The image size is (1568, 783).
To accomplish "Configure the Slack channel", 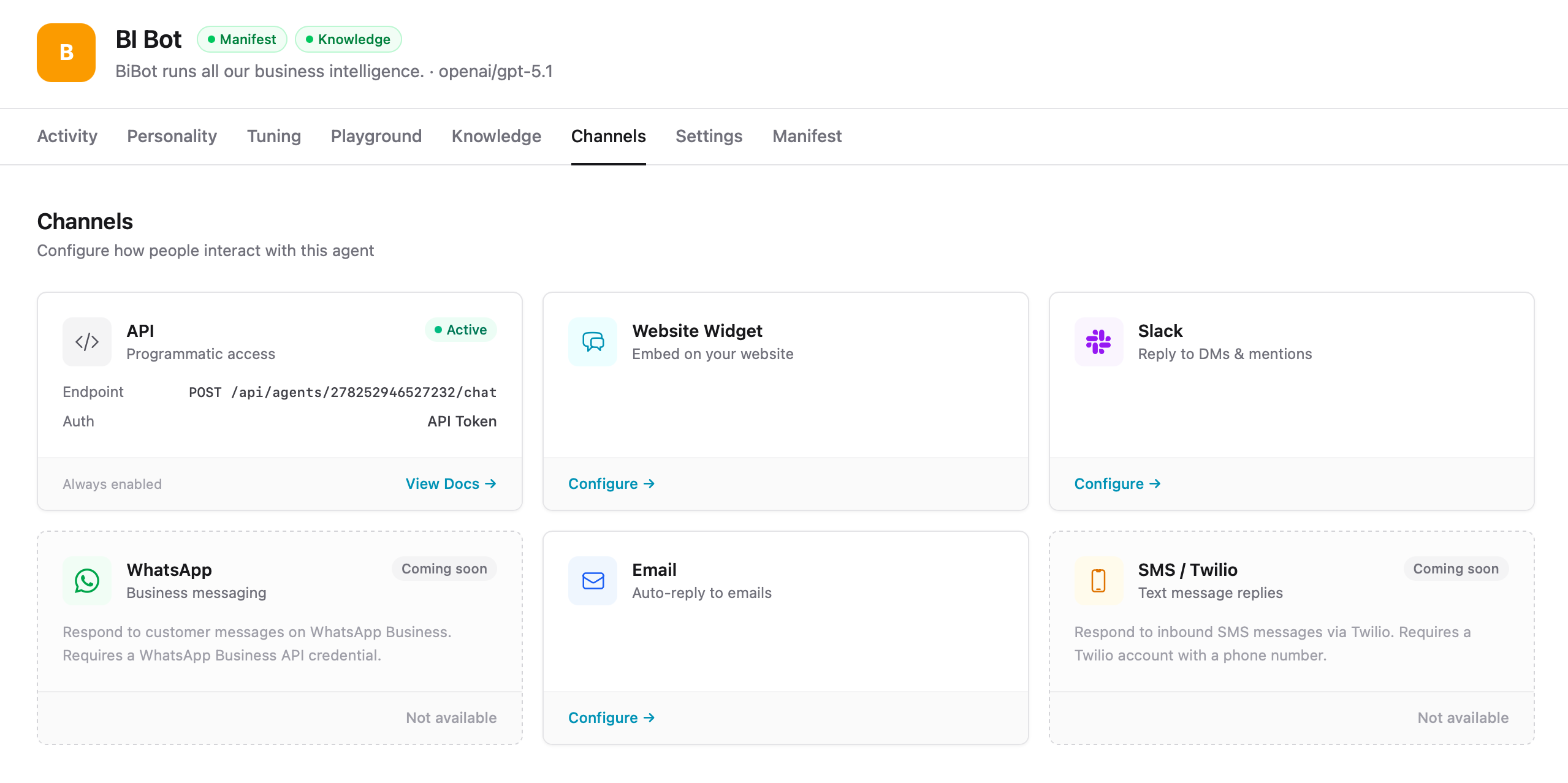I will [1116, 483].
